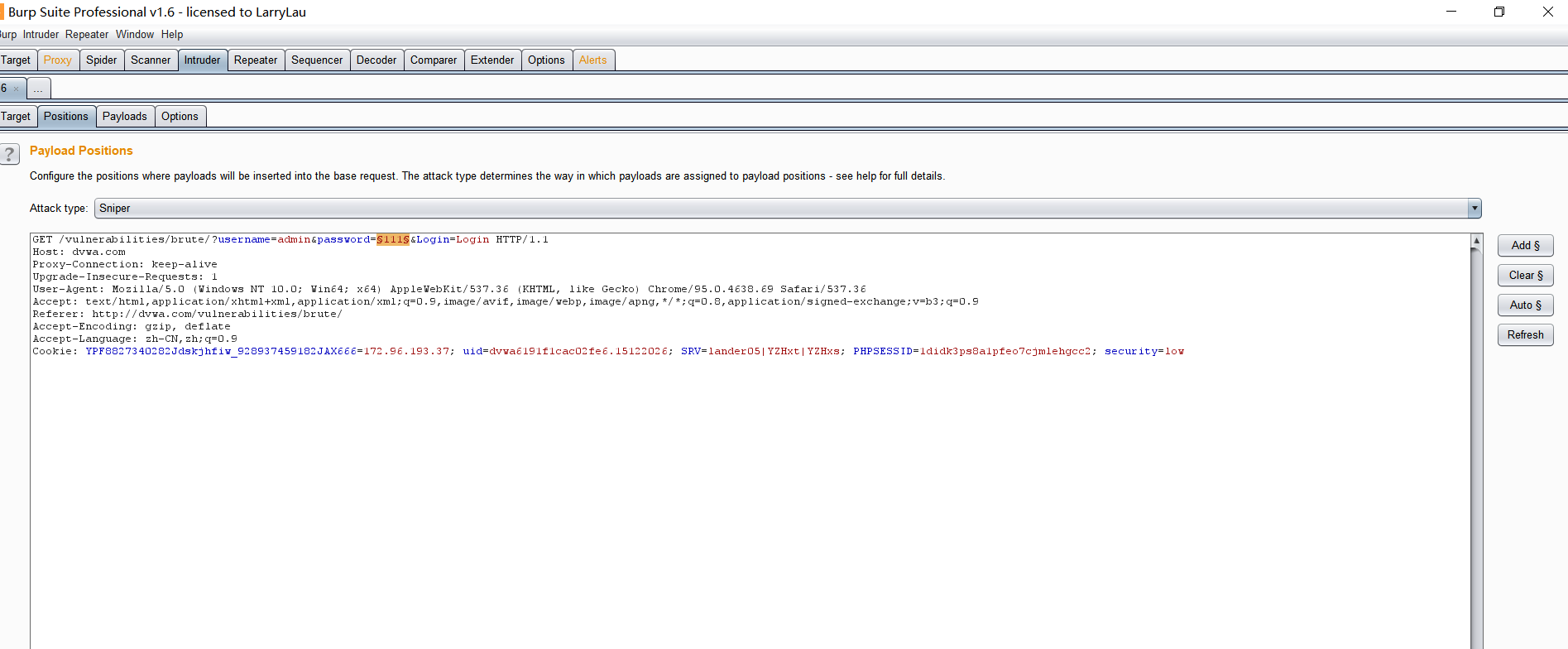This screenshot has height=649, width=1568.
Task: Click the highlighted §111§ payload marker
Action: 393,239
